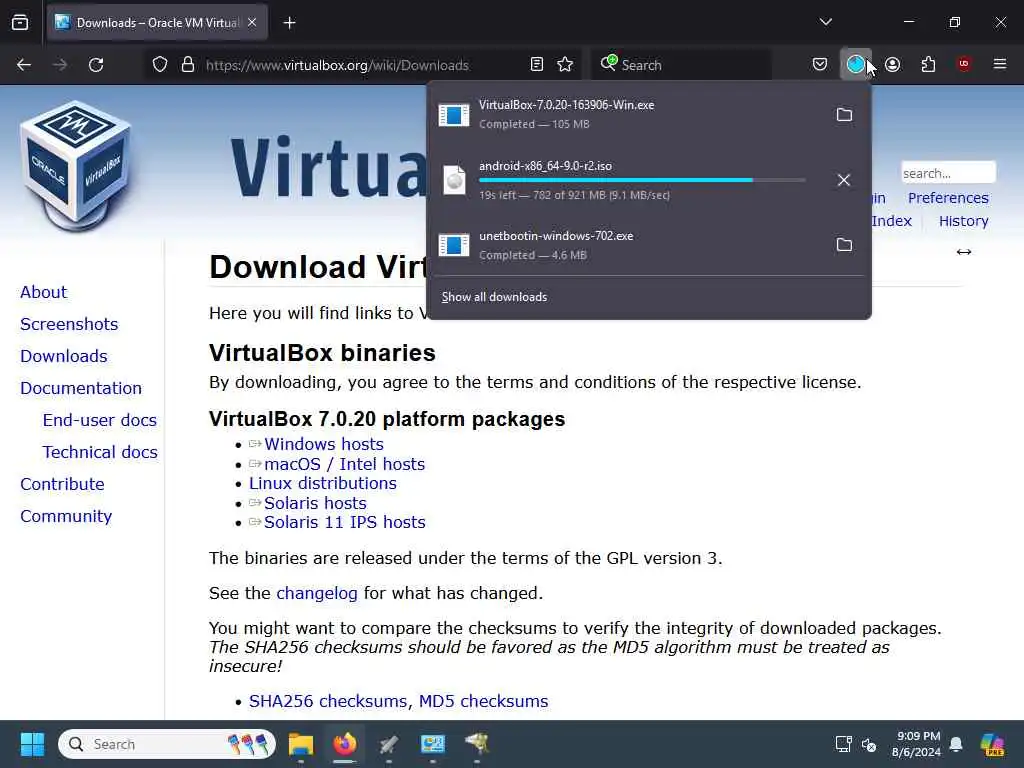Viewport: 1024px width, 768px height.
Task: Click Save to Pocket icon
Action: (x=820, y=65)
